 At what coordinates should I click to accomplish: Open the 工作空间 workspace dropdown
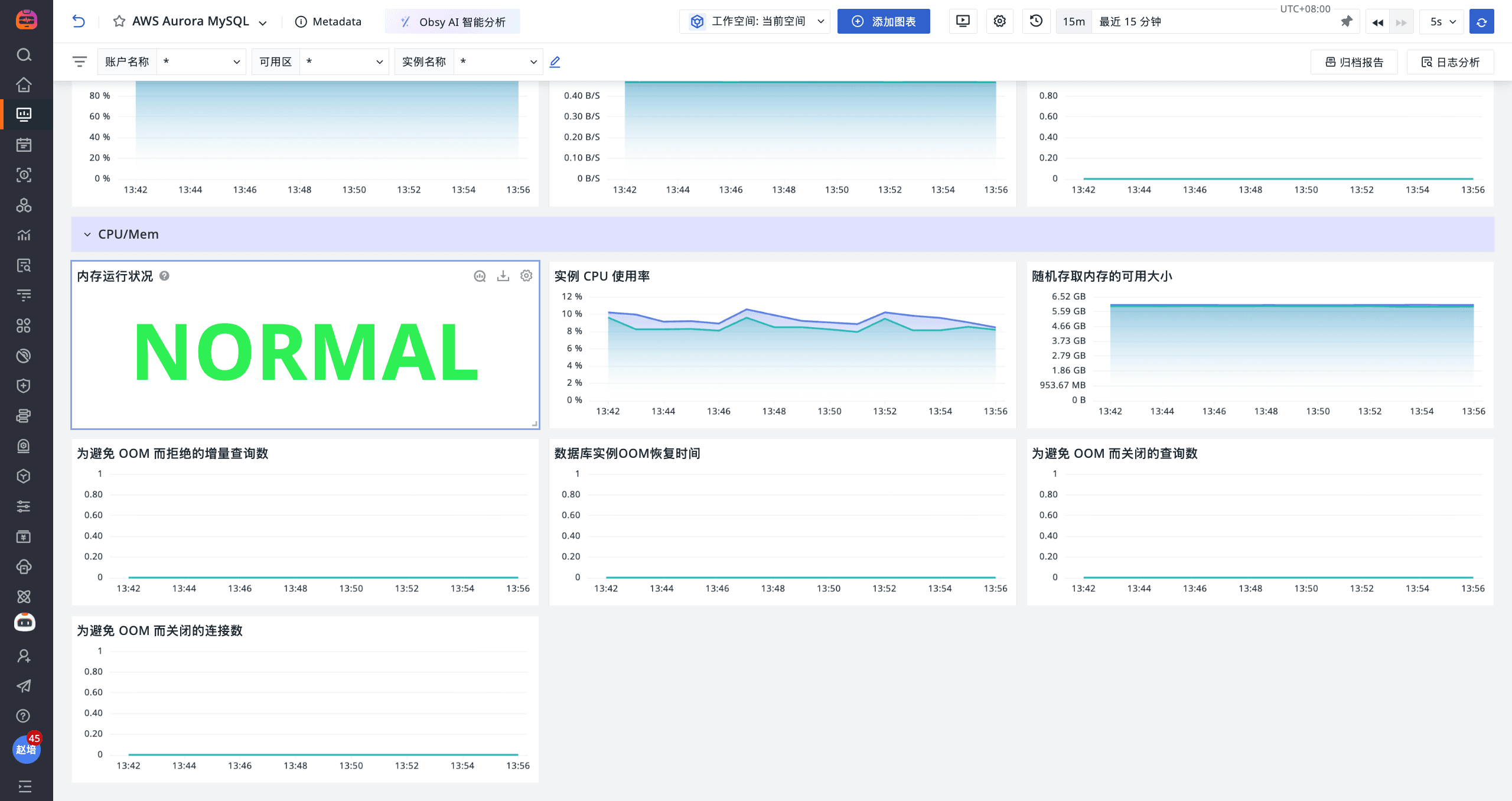(x=755, y=21)
